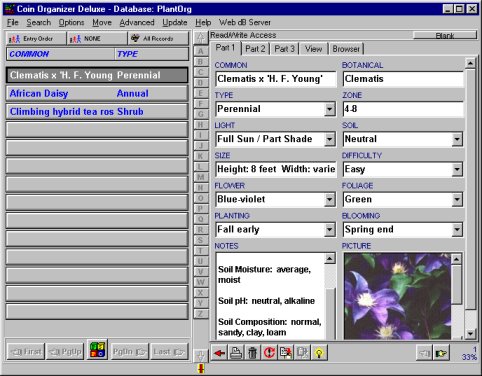482x376 pixels.
Task: Open the DIFFICULTY dropdown showing Easy
Action: pos(457,169)
